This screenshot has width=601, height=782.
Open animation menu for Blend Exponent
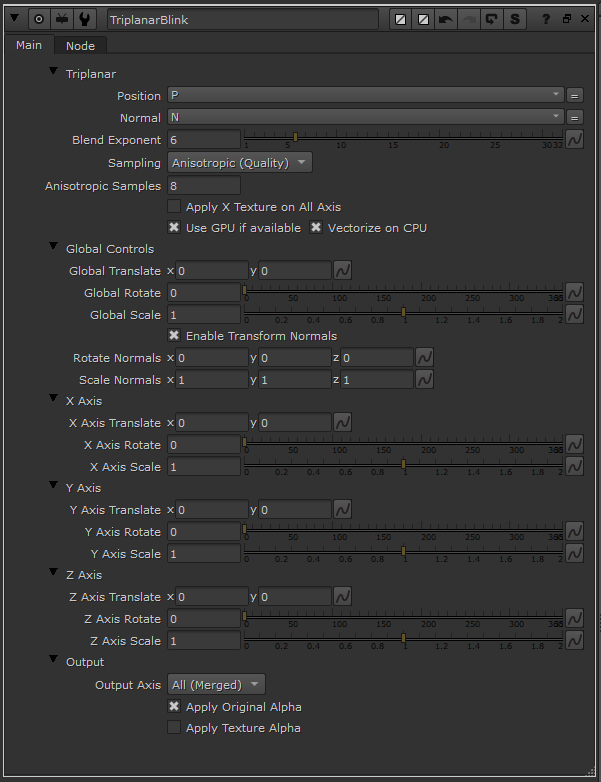[575, 140]
